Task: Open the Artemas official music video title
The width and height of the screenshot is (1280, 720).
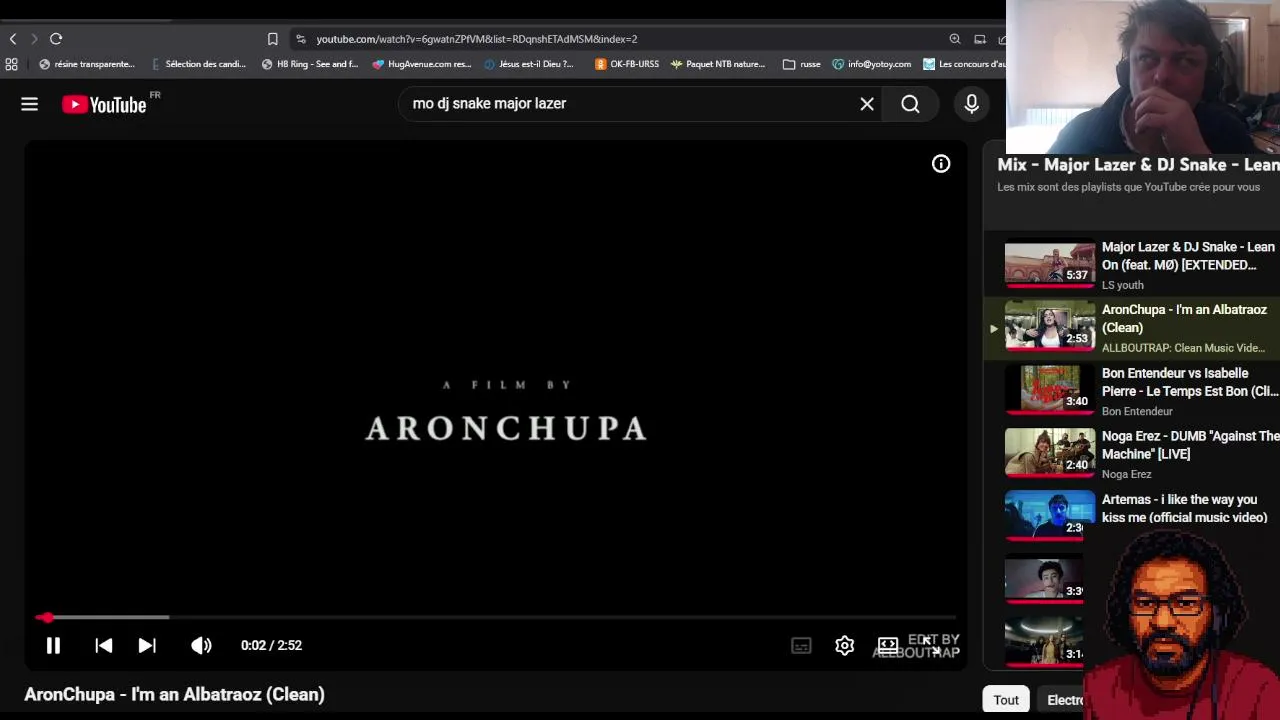Action: (1185, 508)
